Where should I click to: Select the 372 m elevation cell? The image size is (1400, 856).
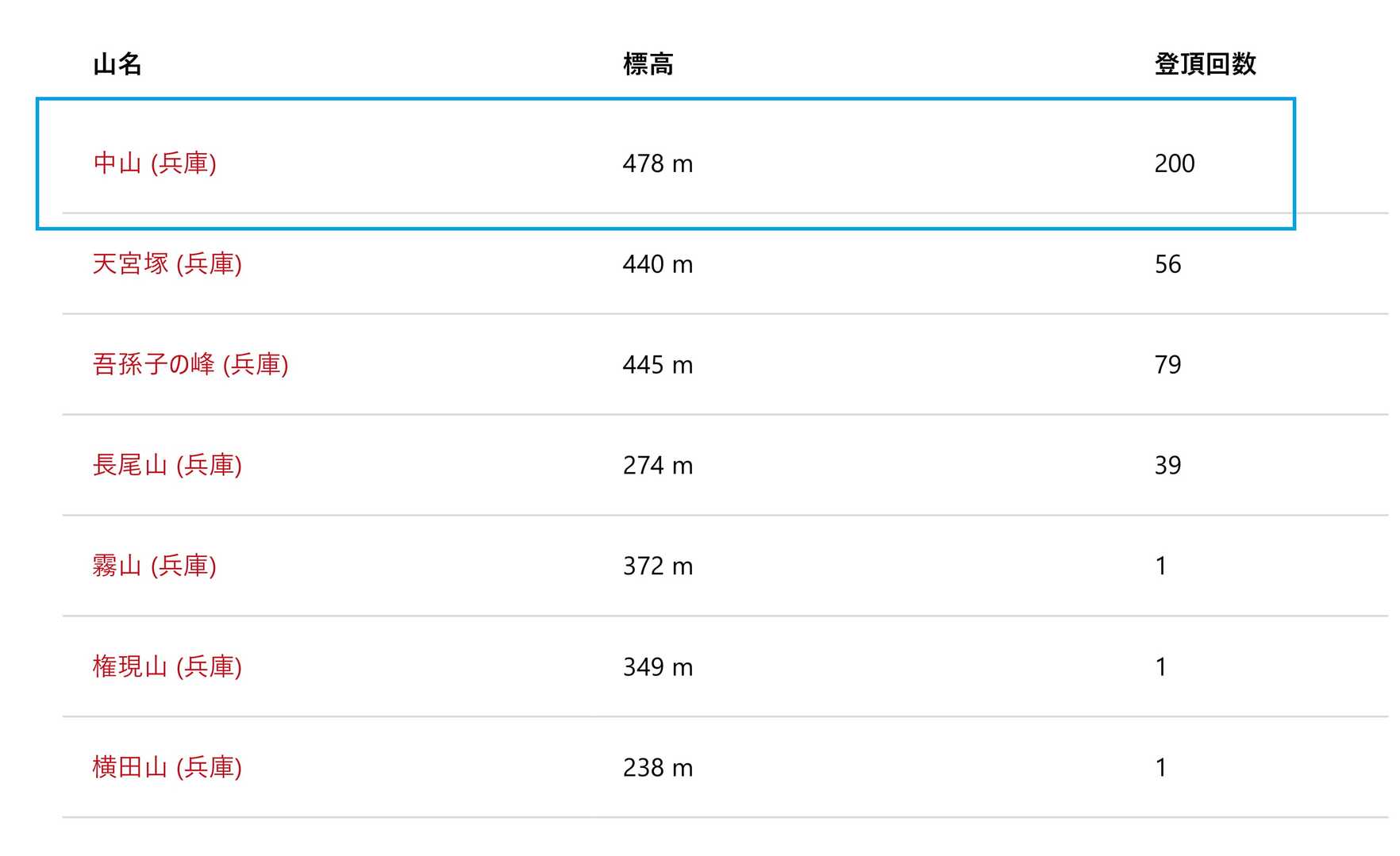[658, 567]
